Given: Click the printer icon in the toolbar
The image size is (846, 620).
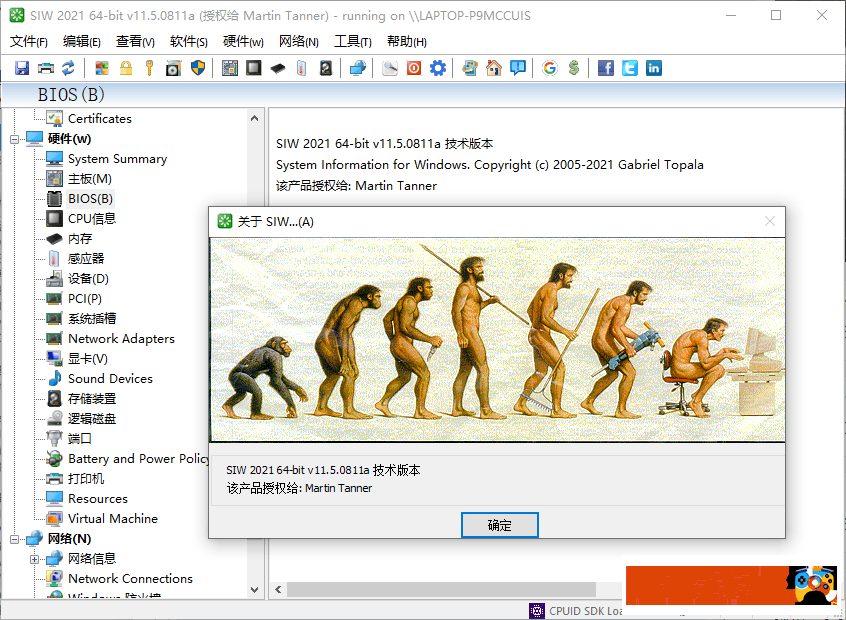Looking at the screenshot, I should pos(45,68).
